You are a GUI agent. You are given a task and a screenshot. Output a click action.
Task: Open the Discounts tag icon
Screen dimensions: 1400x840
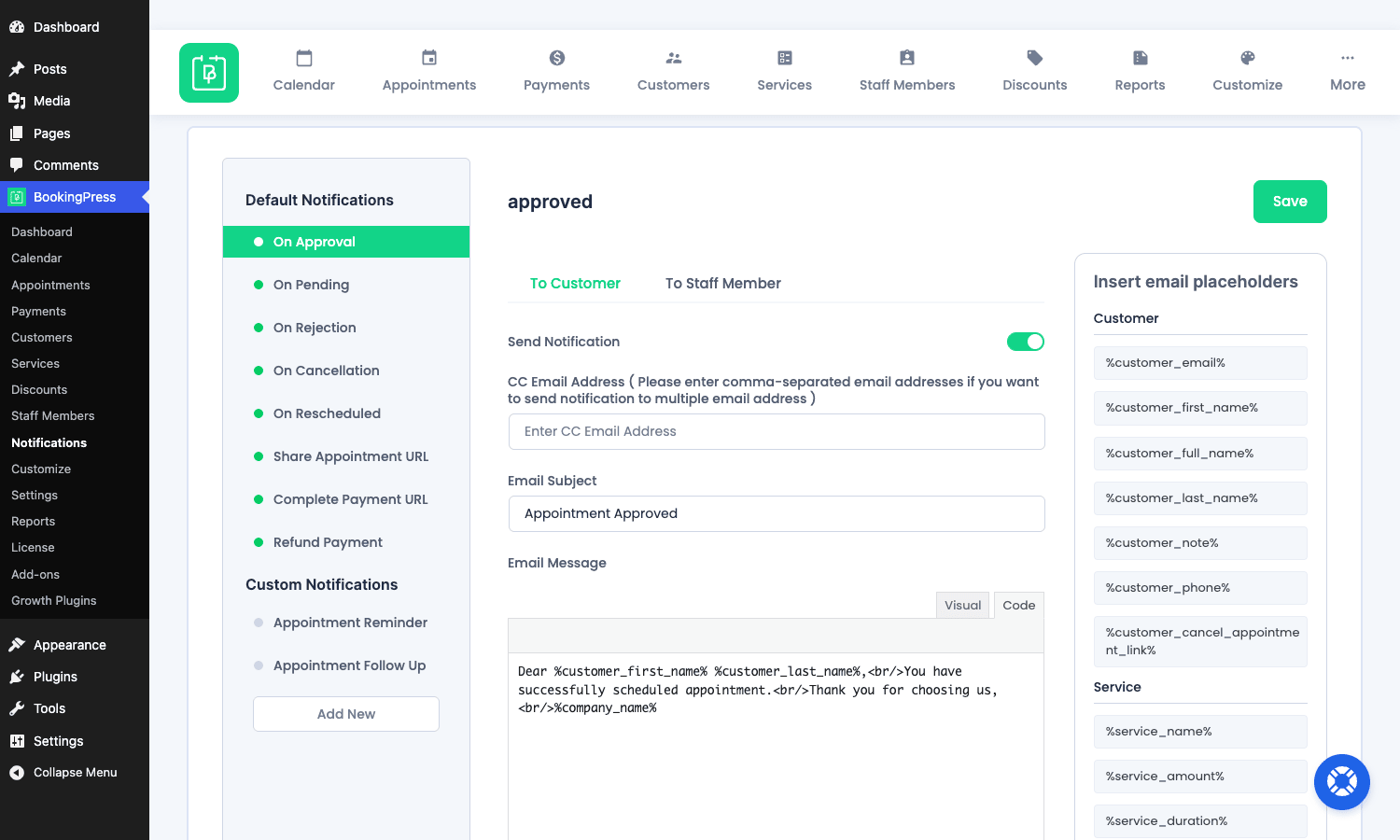click(x=1035, y=58)
